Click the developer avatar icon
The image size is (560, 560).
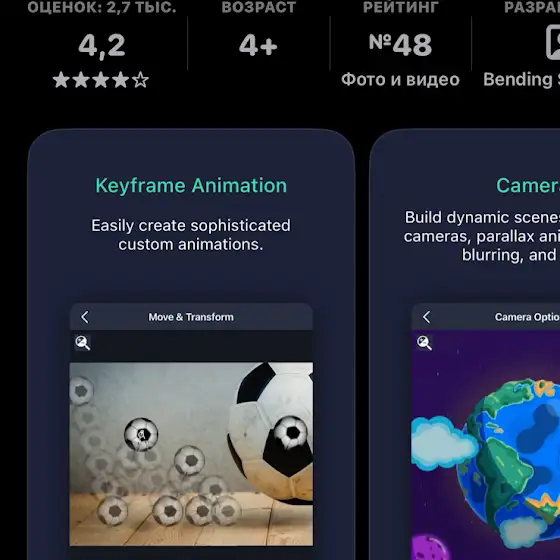click(553, 42)
